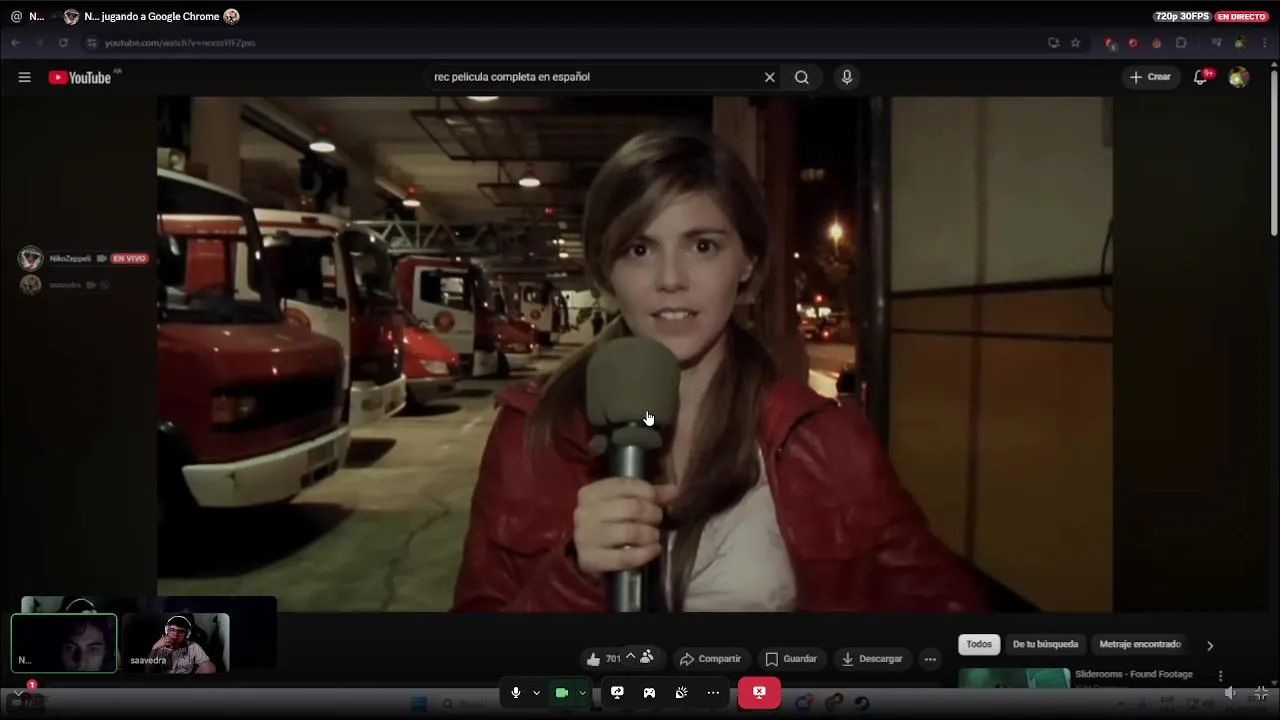The image size is (1280, 720).
Task: Open the YouTube hamburger guide menu
Action: [x=24, y=77]
